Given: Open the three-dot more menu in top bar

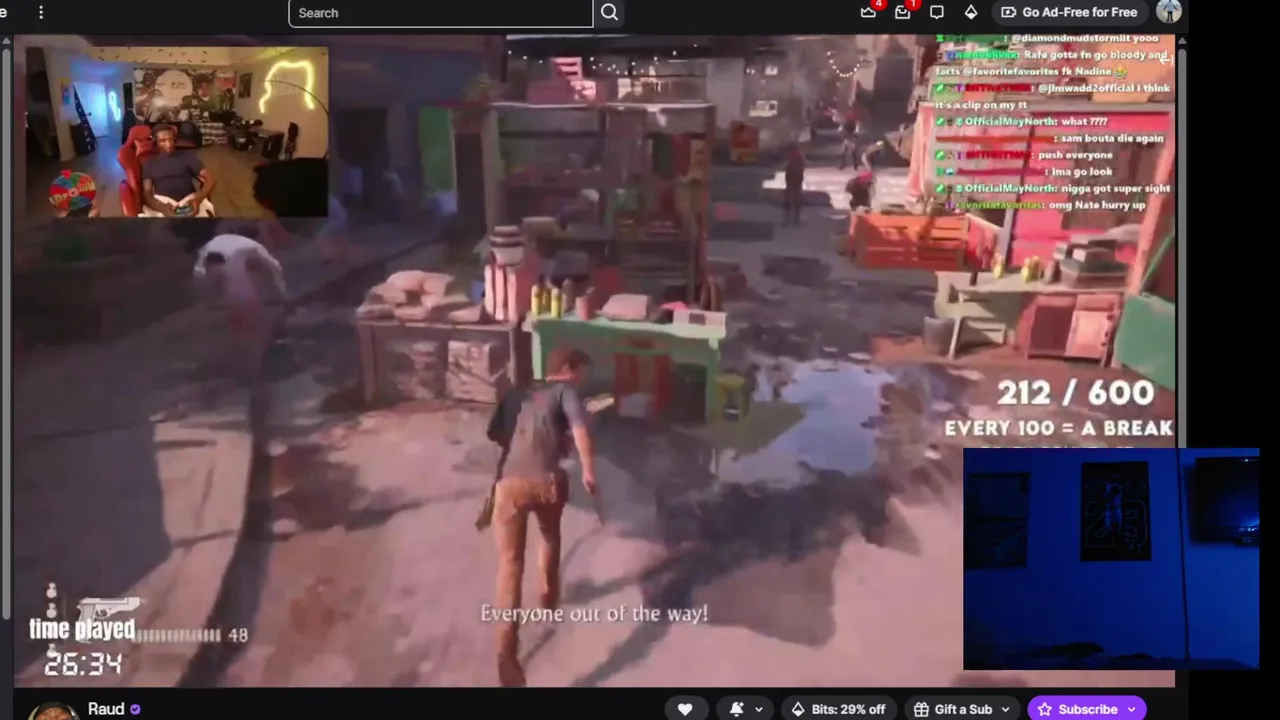Looking at the screenshot, I should pos(41,12).
